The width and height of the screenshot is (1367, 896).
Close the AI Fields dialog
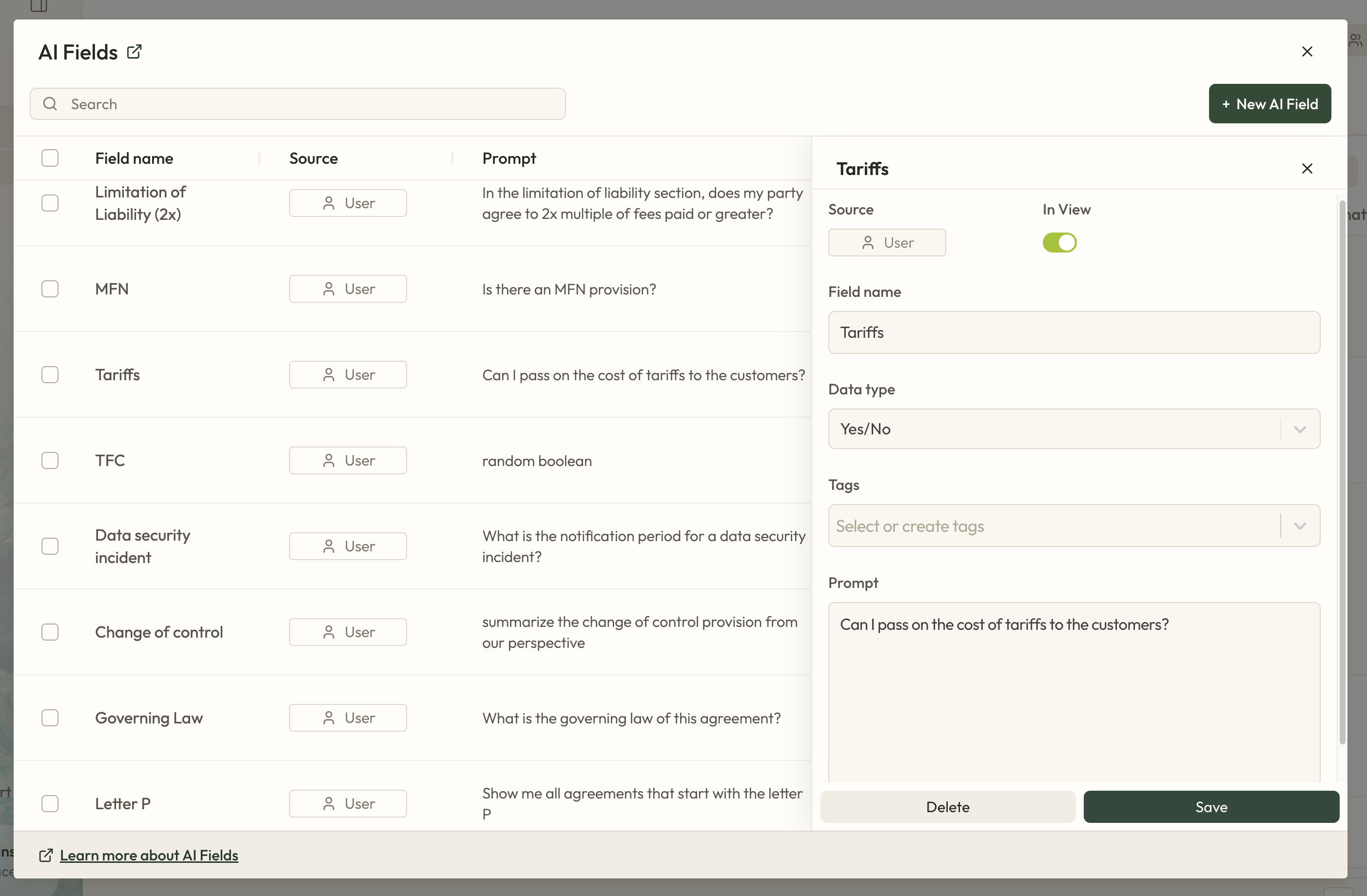[1307, 52]
